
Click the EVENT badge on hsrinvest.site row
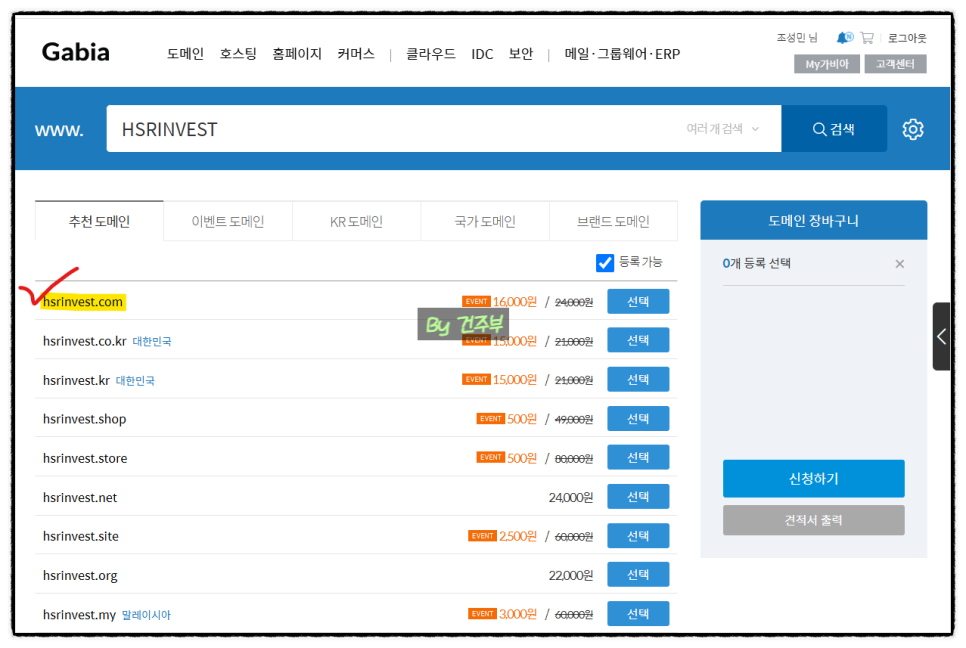(x=482, y=536)
